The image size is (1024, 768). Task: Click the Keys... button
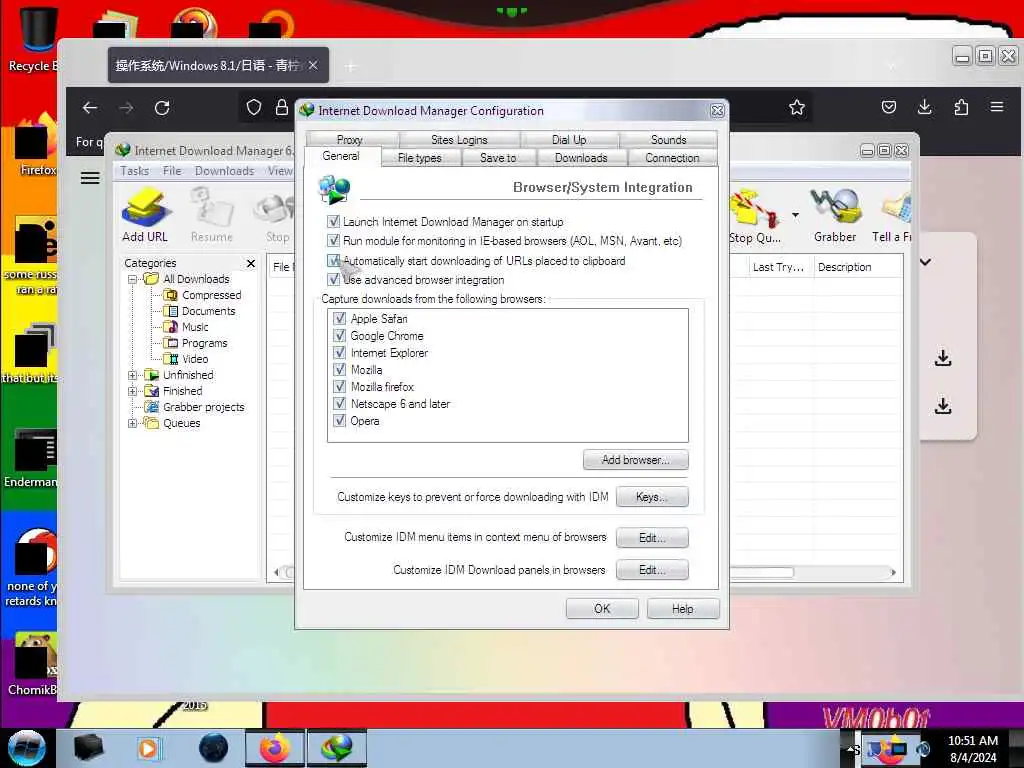[652, 497]
